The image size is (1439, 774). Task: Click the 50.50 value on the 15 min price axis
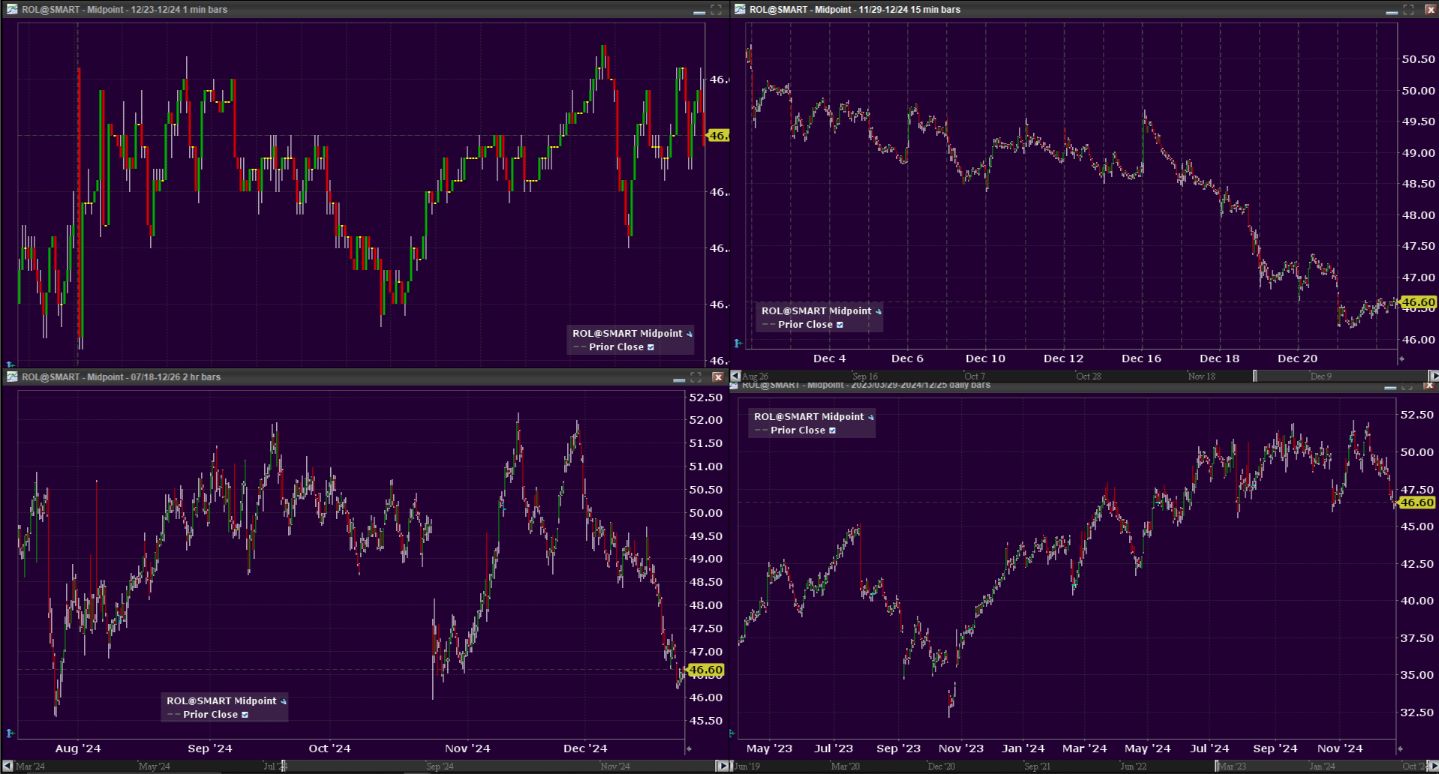tap(1420, 59)
